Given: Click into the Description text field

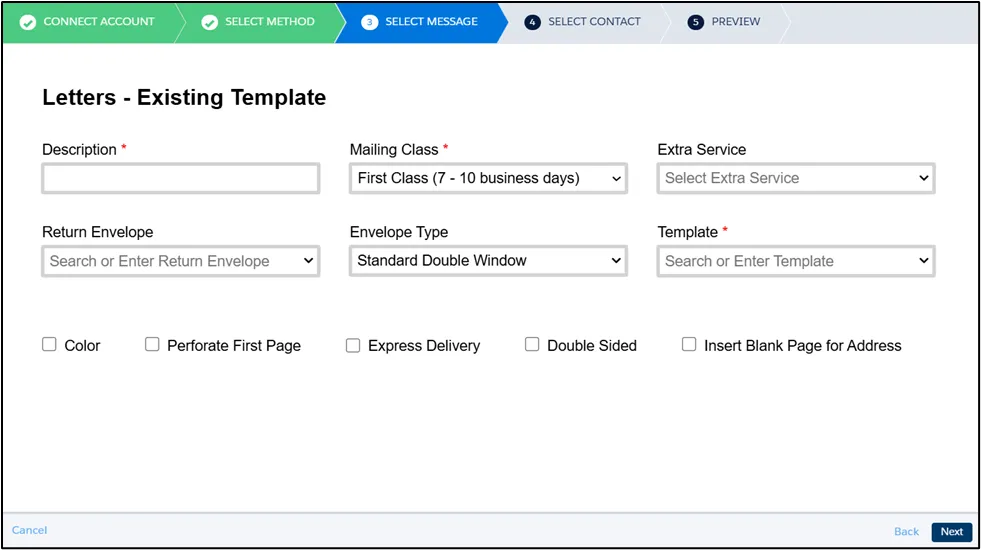Looking at the screenshot, I should pos(181,179).
